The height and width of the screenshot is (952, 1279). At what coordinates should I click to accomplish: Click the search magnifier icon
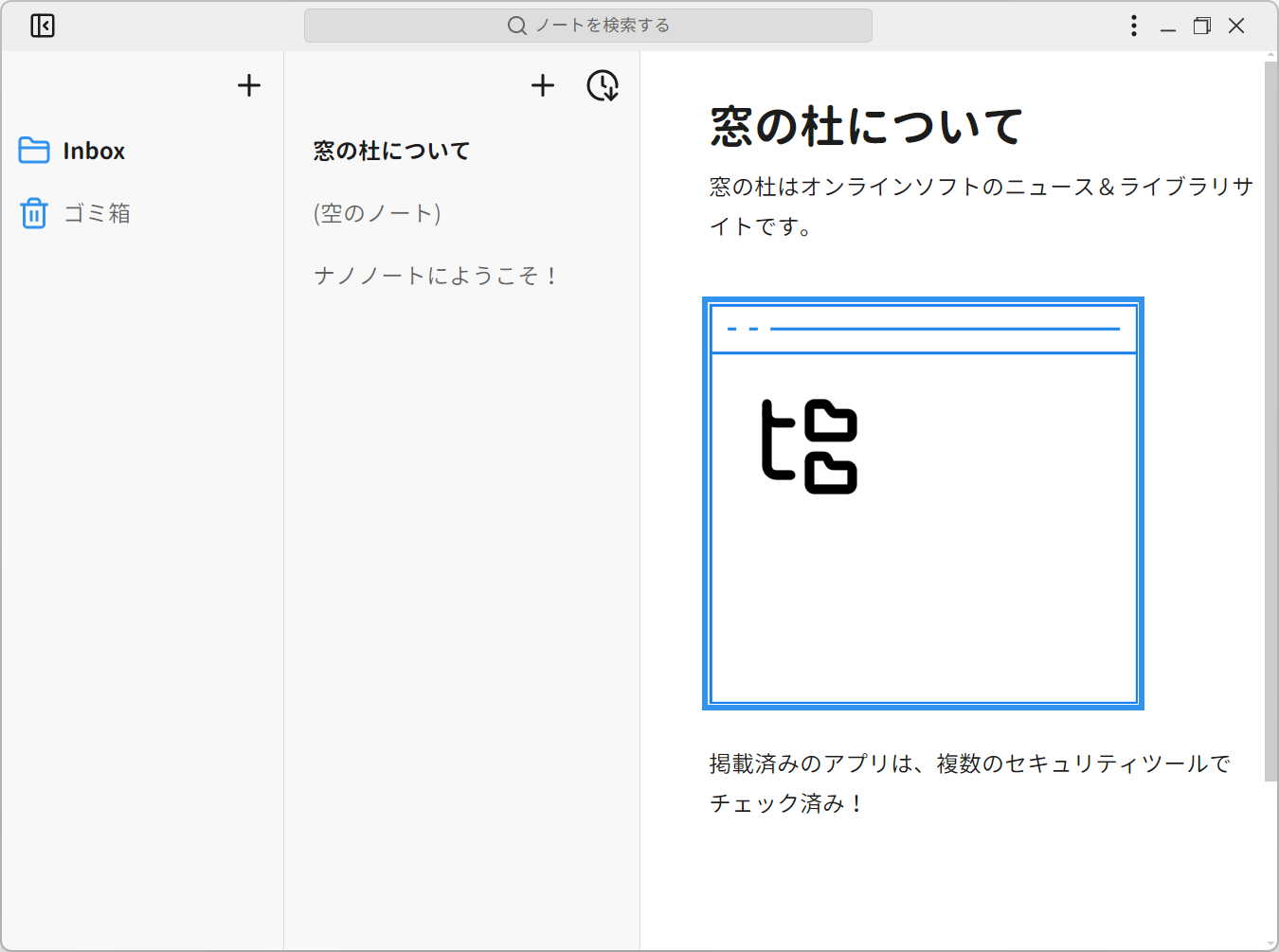point(516,26)
